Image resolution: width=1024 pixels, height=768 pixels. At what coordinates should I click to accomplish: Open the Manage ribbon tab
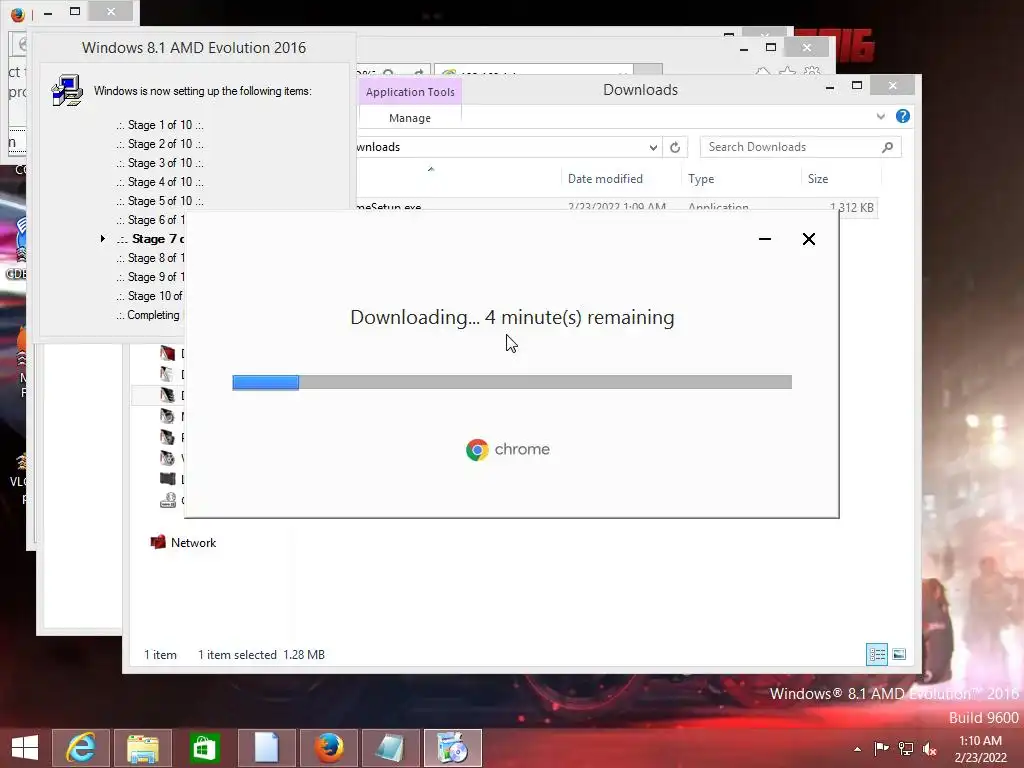click(410, 118)
